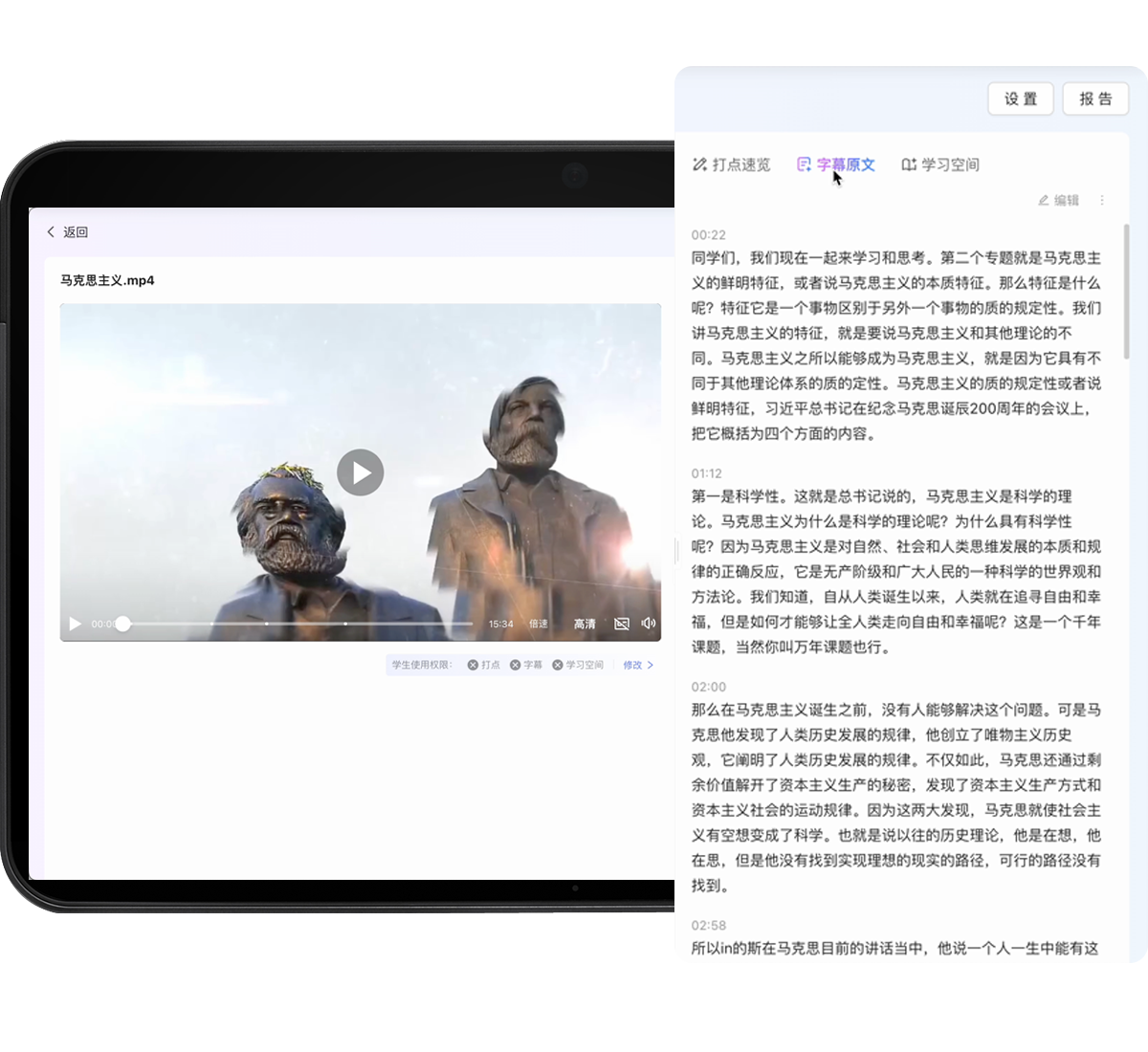Click the 设置 button
The image size is (1148, 1052).
[1021, 99]
